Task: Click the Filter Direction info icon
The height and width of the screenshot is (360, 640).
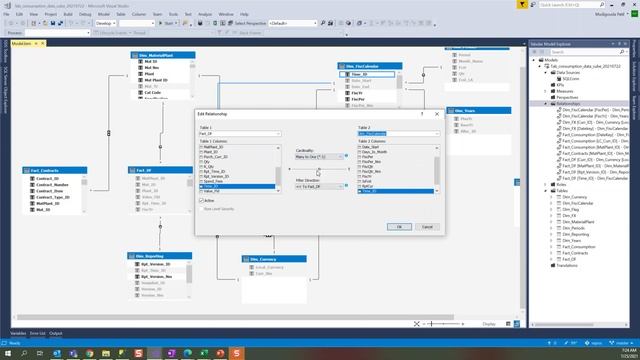Action: pyautogui.click(x=347, y=185)
